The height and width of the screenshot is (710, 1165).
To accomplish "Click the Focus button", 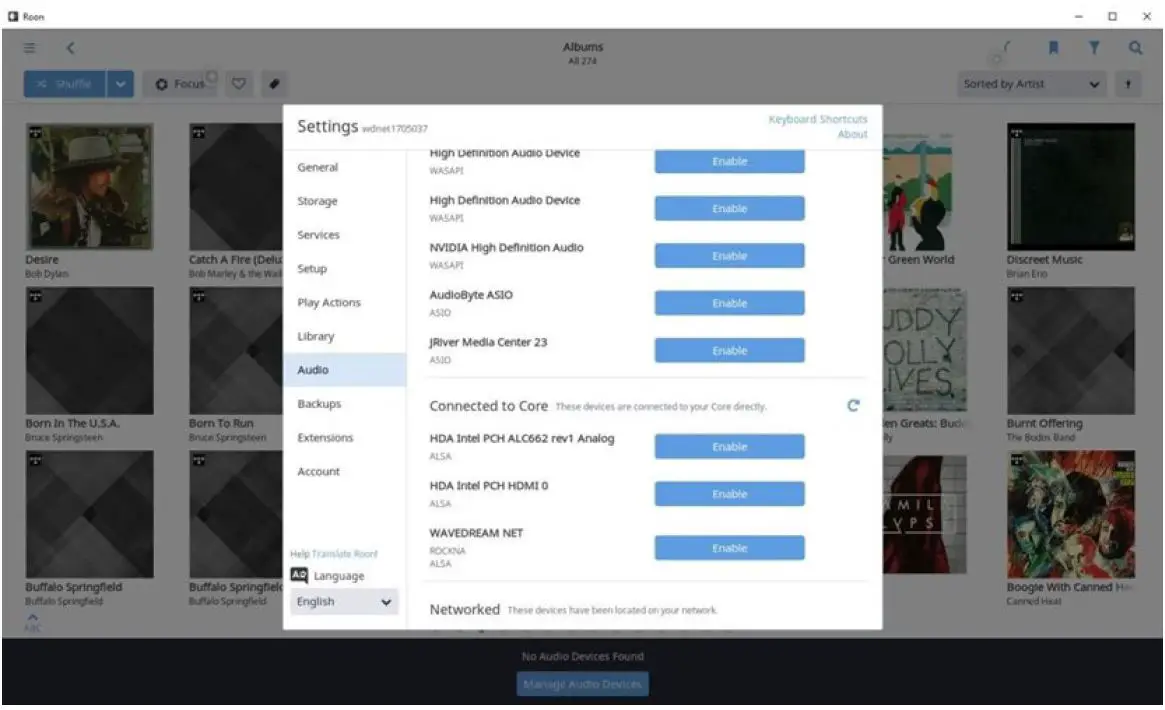I will (x=180, y=84).
